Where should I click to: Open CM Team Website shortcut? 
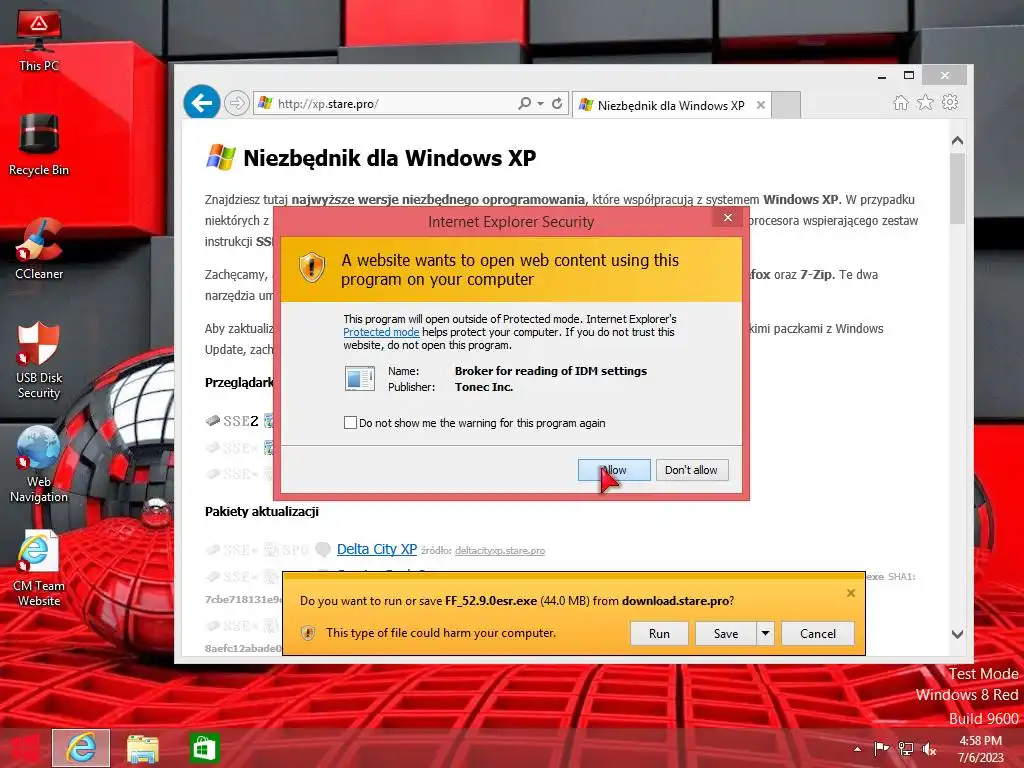click(x=39, y=569)
